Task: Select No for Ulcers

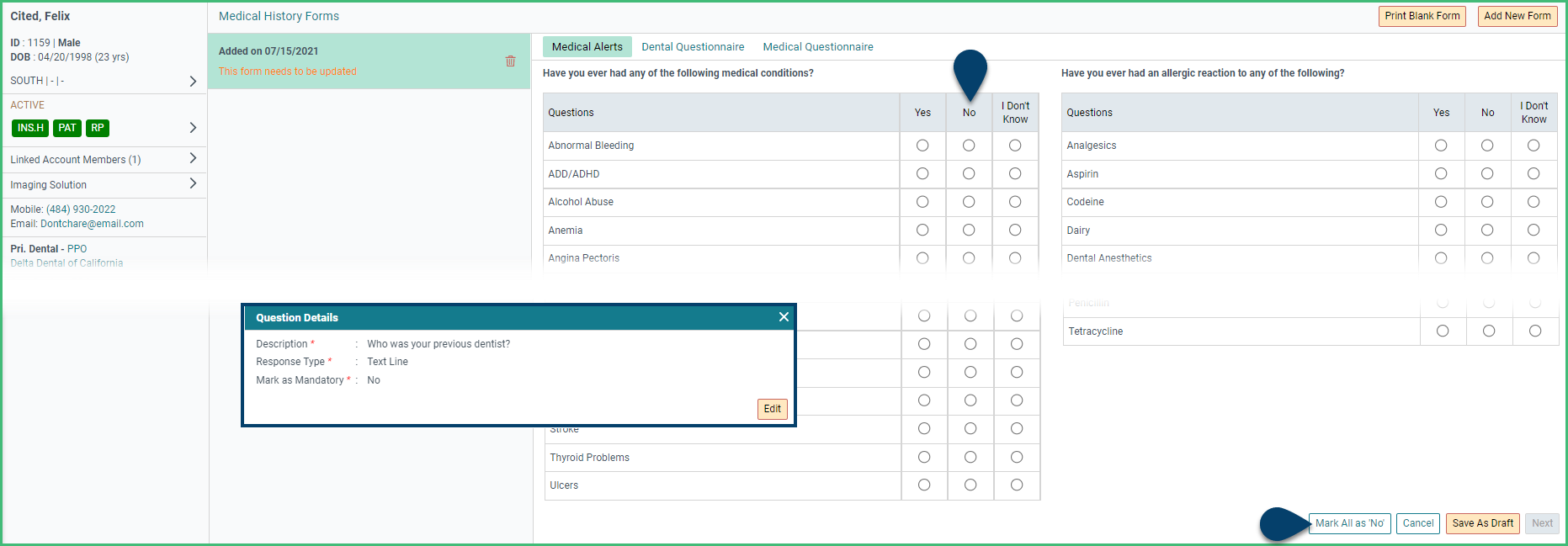Action: (x=970, y=485)
